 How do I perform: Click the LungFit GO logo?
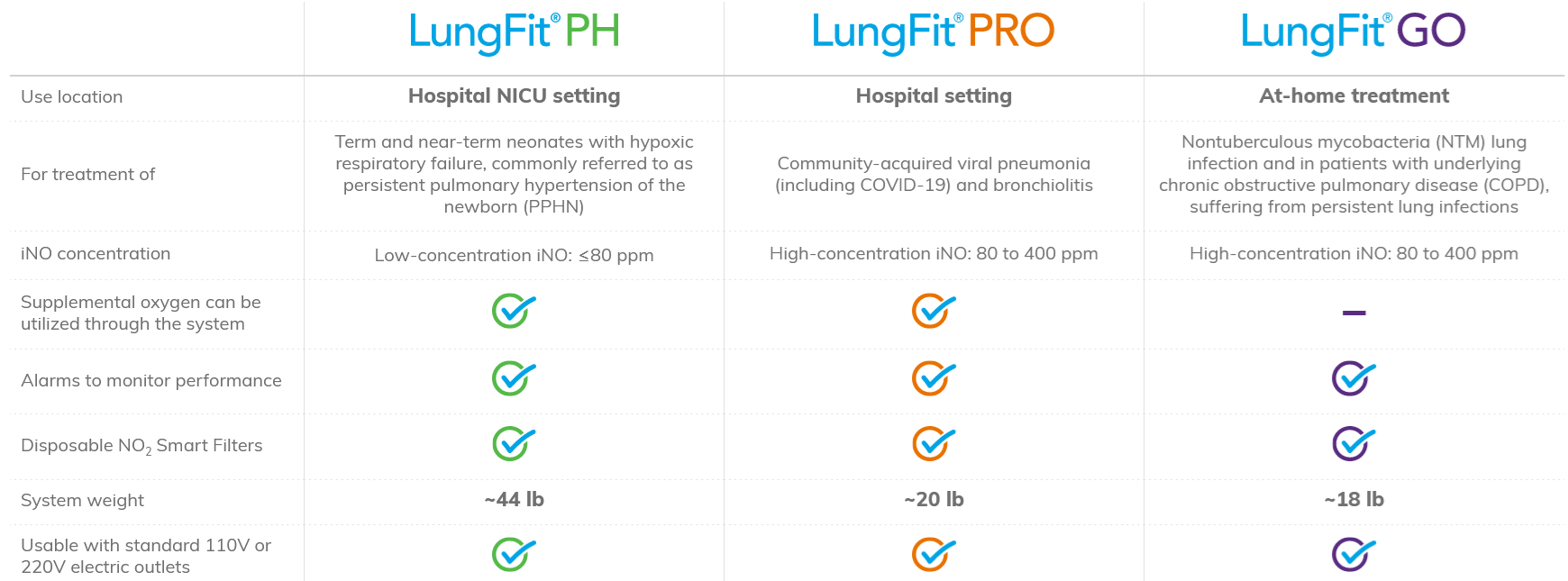tap(1354, 33)
